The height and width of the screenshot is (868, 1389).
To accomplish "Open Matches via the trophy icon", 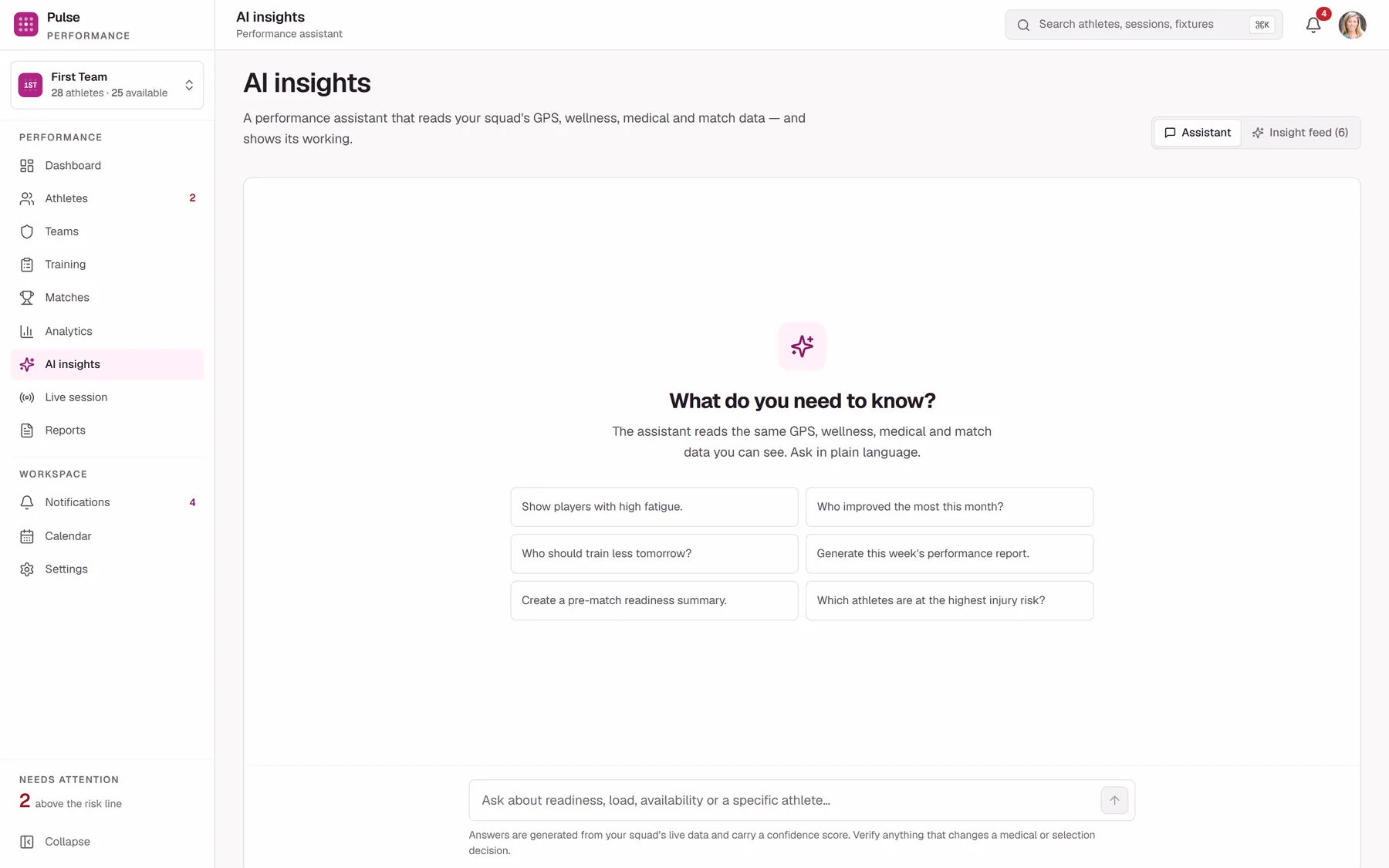I will pyautogui.click(x=27, y=298).
